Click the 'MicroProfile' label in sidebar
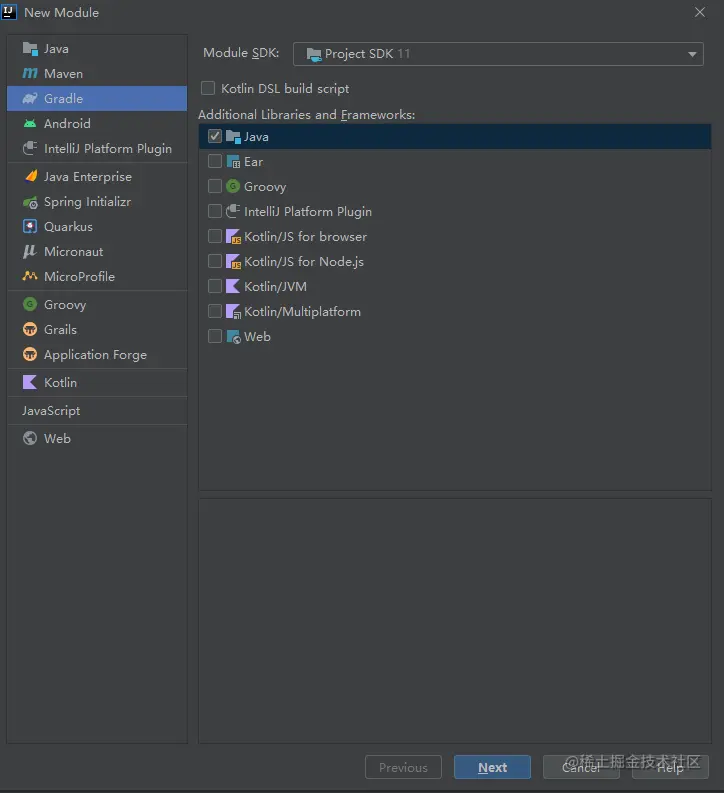The height and width of the screenshot is (793, 724). [x=79, y=277]
